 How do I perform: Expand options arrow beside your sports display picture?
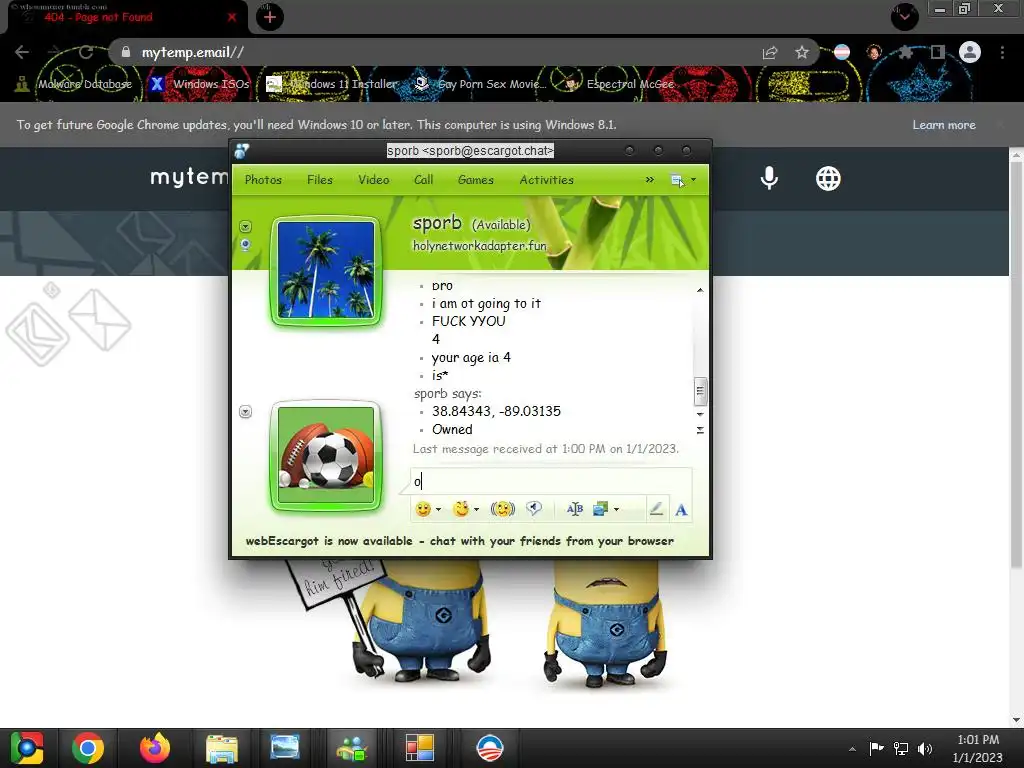tap(246, 411)
